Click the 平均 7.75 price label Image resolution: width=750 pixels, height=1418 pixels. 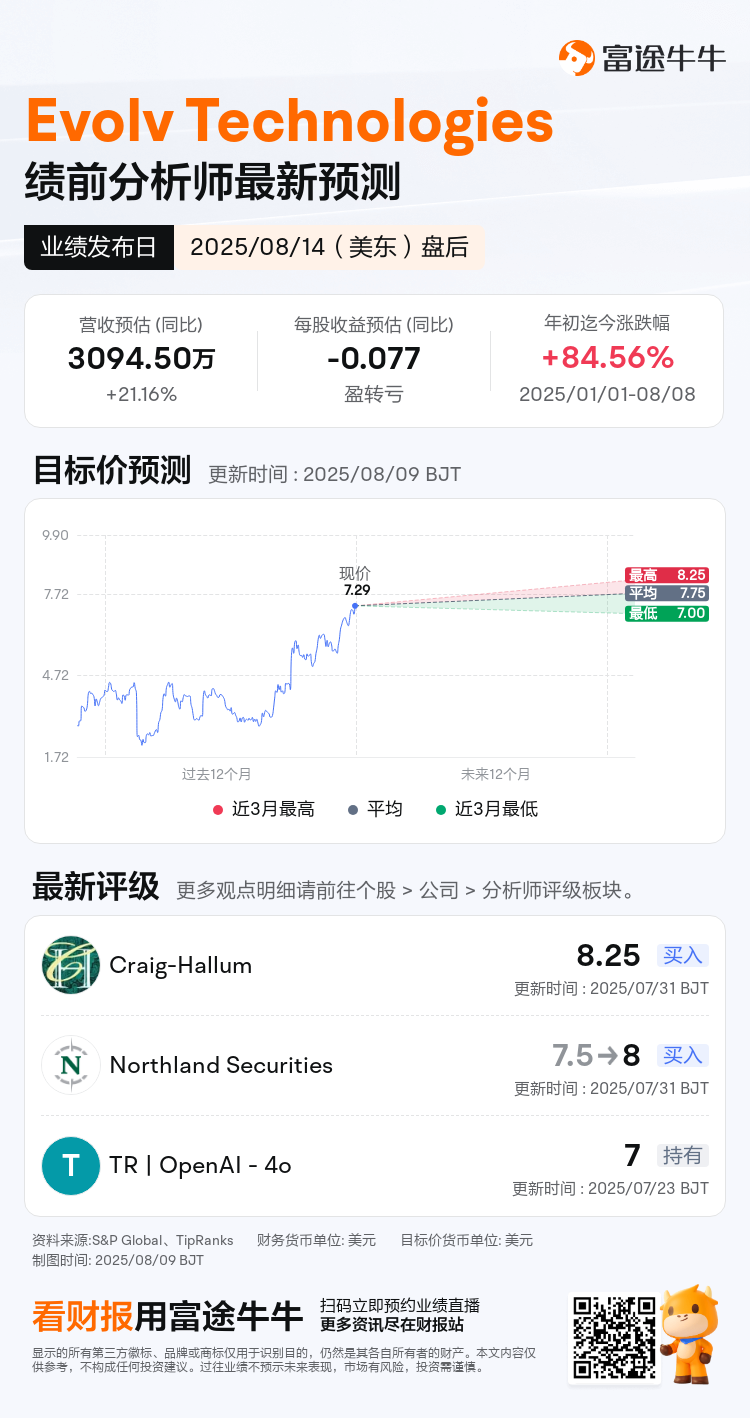click(666, 594)
